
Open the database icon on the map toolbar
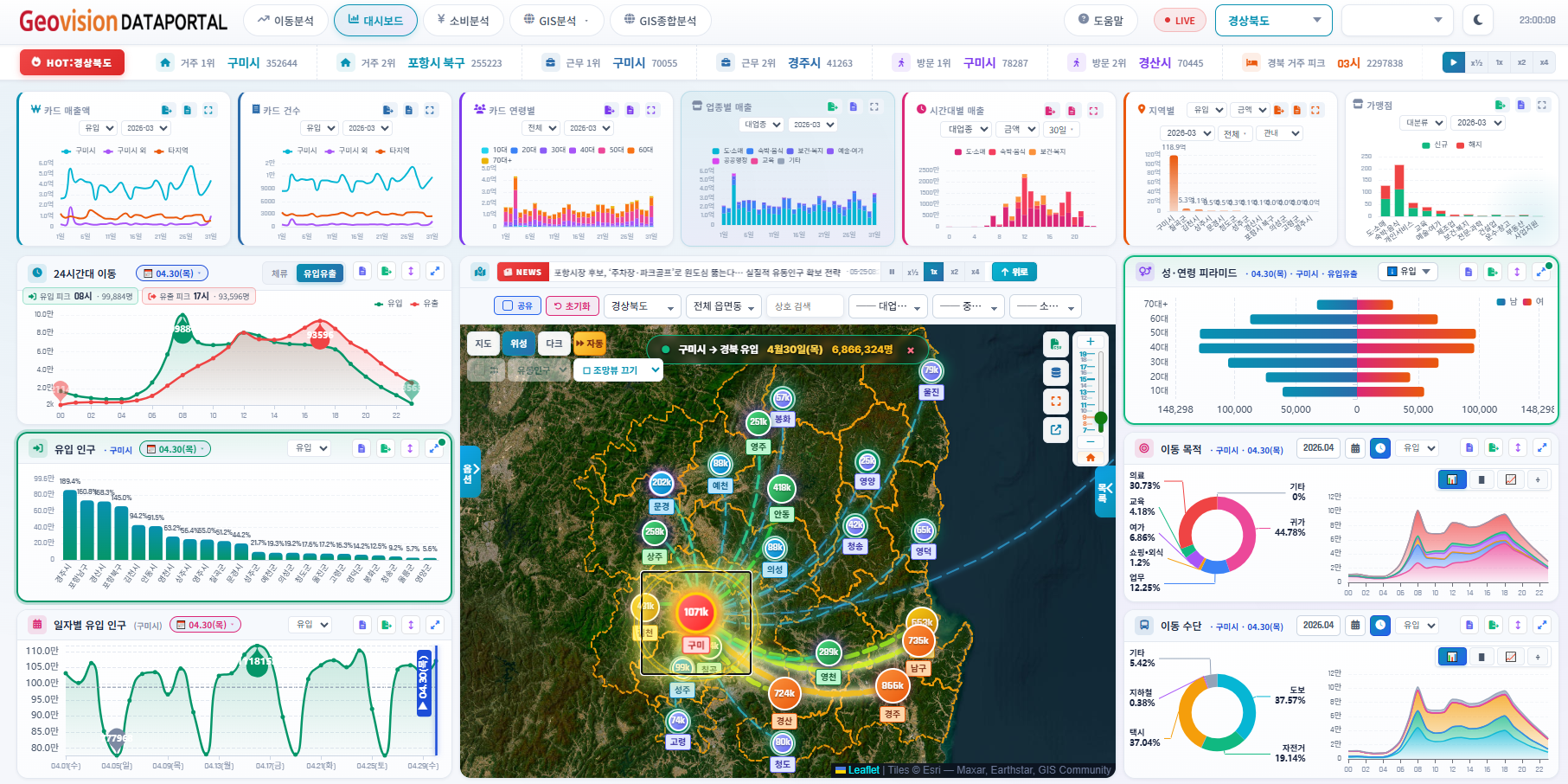(x=1056, y=373)
